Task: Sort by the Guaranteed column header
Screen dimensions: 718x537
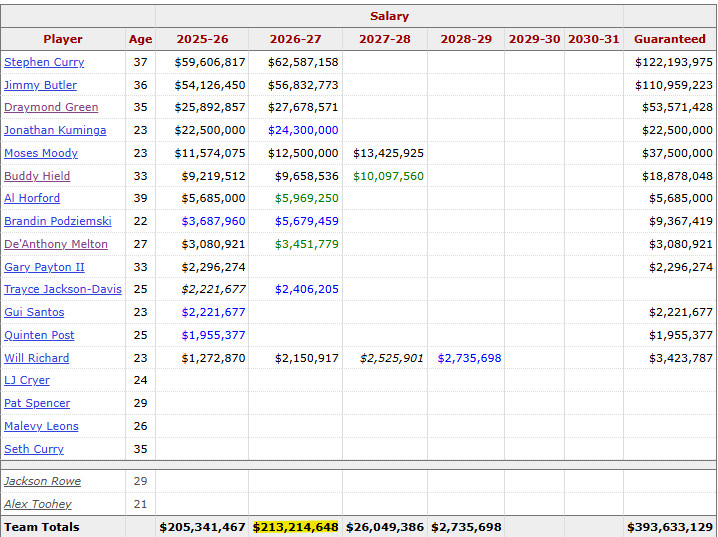Action: [x=669, y=39]
